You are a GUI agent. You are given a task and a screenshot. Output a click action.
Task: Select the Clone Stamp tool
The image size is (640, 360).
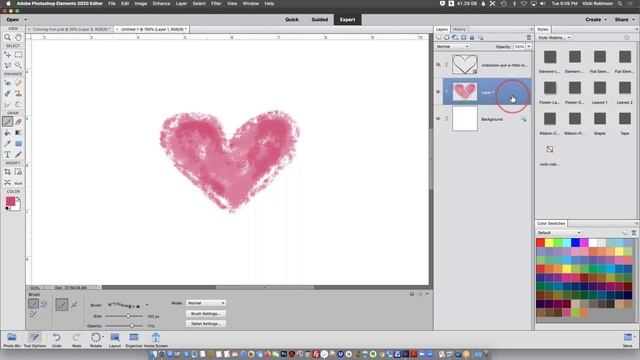coord(18,93)
